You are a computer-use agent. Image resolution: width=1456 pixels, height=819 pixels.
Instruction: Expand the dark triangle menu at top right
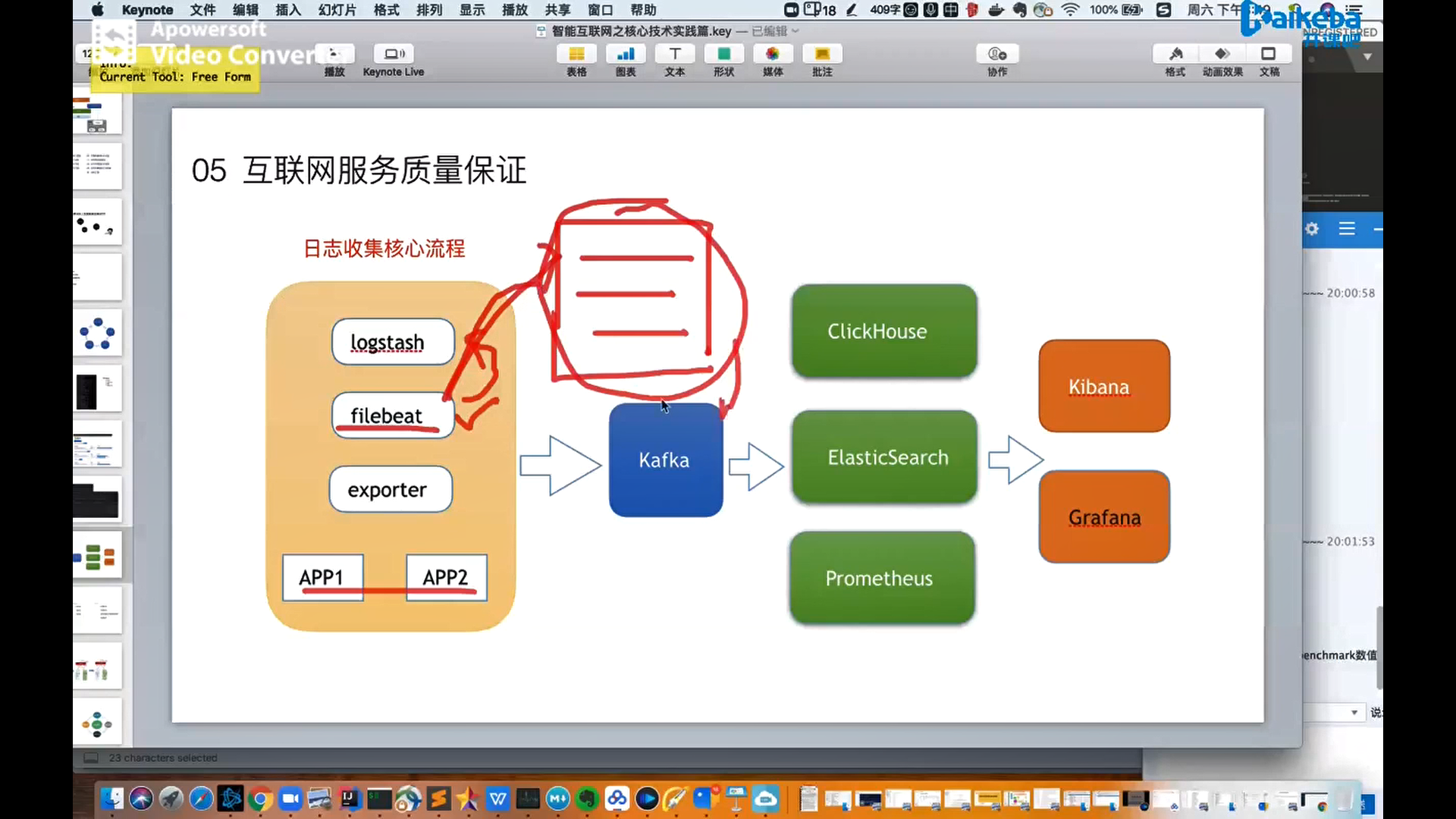tap(1367, 57)
